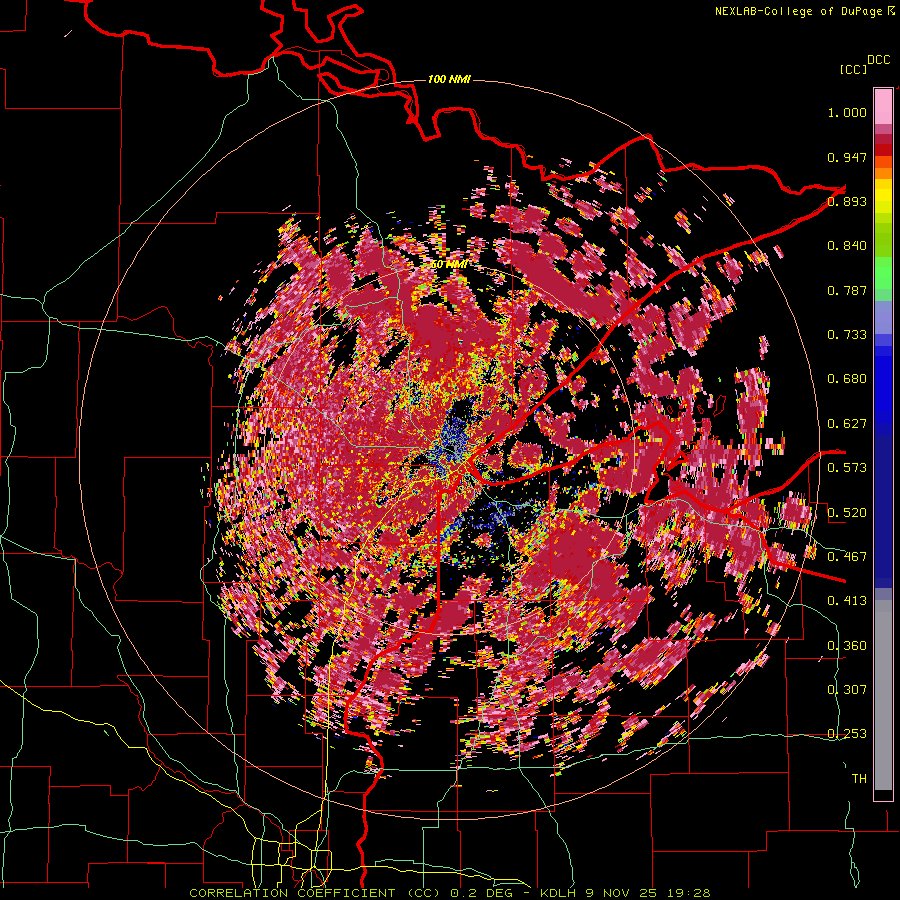The height and width of the screenshot is (900, 900).
Task: Select the 0.893 scale value
Action: click(847, 201)
